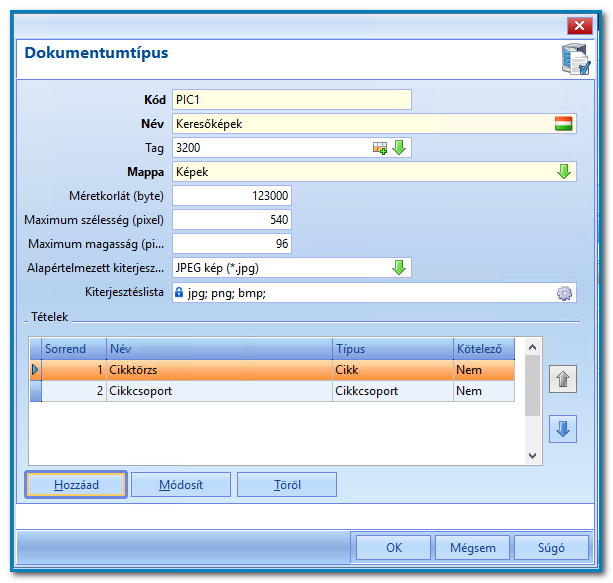Move item up with the gray arrow
Image resolution: width=613 pixels, height=583 pixels.
click(563, 379)
